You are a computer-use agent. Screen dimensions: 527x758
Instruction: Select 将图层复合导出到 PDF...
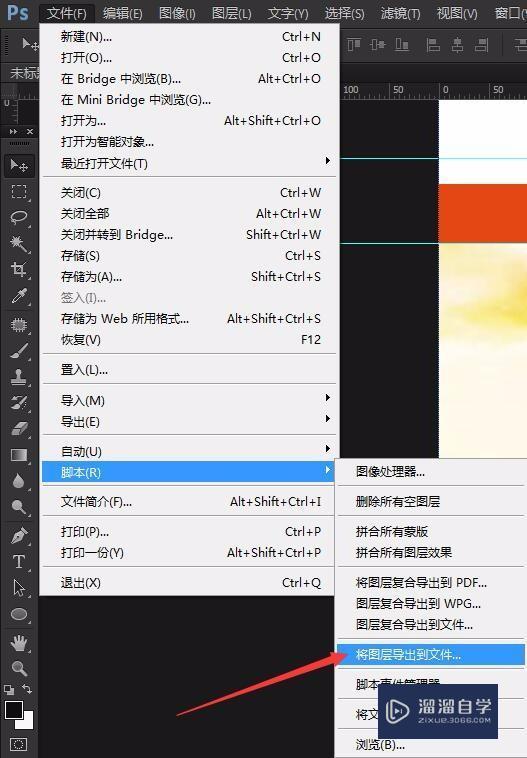point(431,583)
